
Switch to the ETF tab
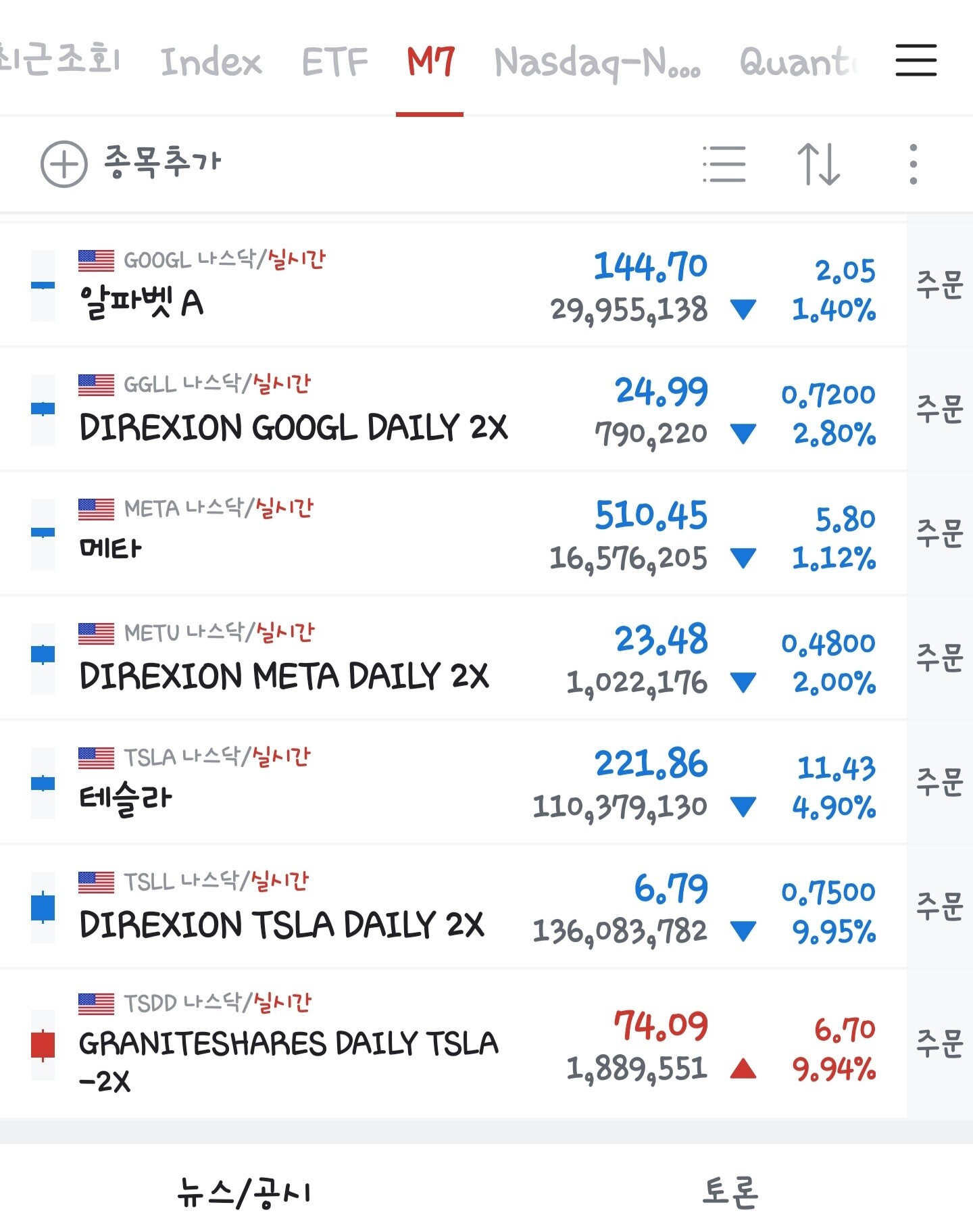click(334, 62)
